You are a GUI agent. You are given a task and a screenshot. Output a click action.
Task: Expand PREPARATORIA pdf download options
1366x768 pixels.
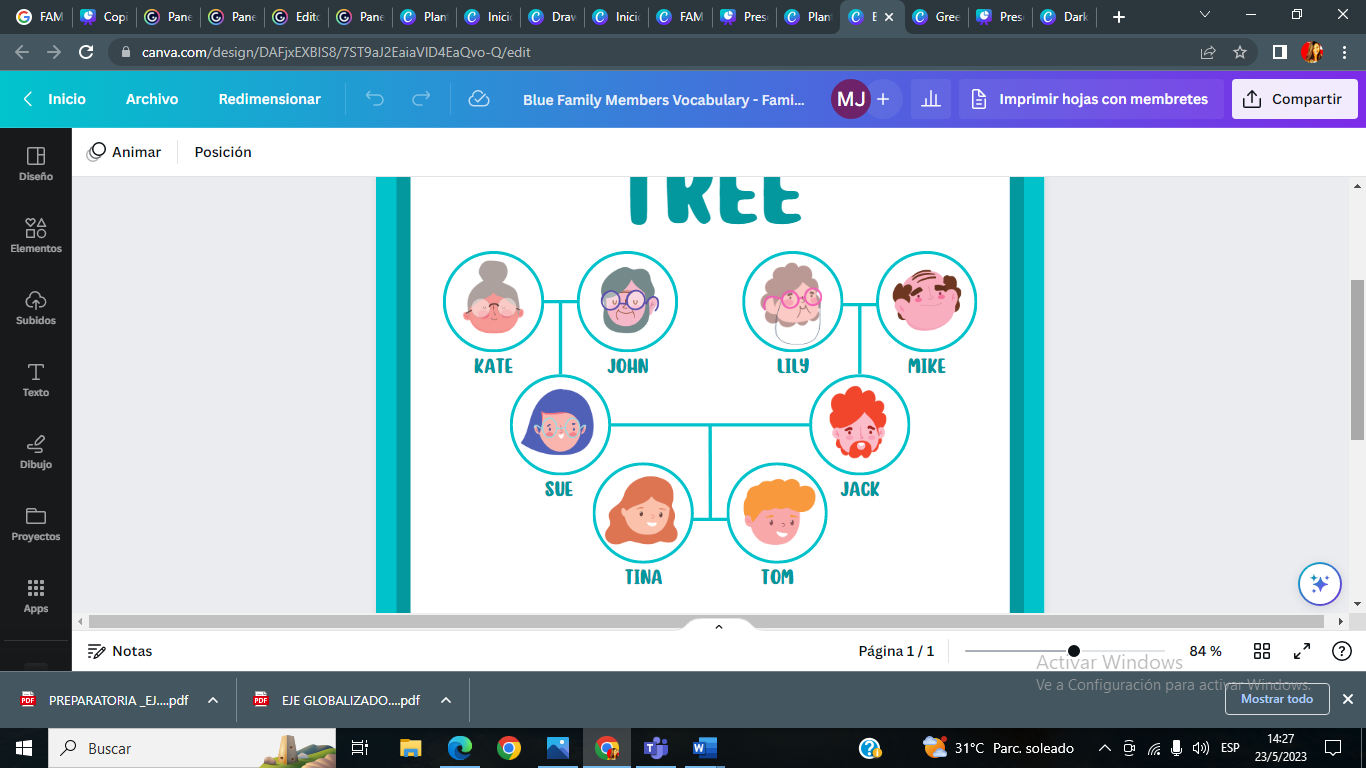click(213, 700)
